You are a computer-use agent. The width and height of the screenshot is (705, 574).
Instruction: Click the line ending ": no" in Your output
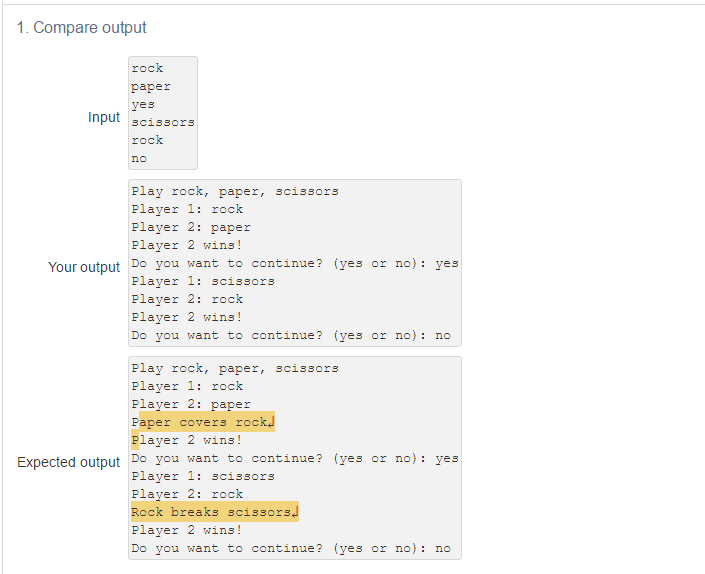point(291,335)
